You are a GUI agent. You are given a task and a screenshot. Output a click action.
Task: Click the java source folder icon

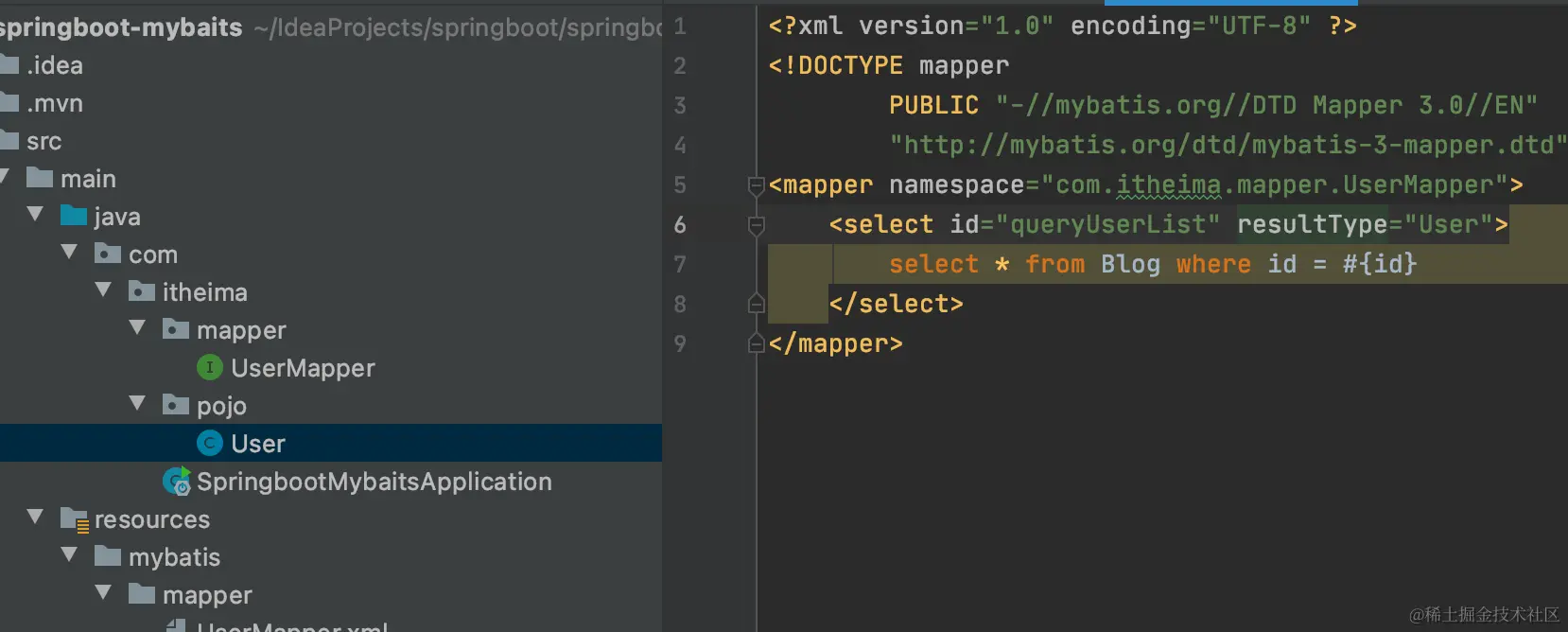click(74, 217)
